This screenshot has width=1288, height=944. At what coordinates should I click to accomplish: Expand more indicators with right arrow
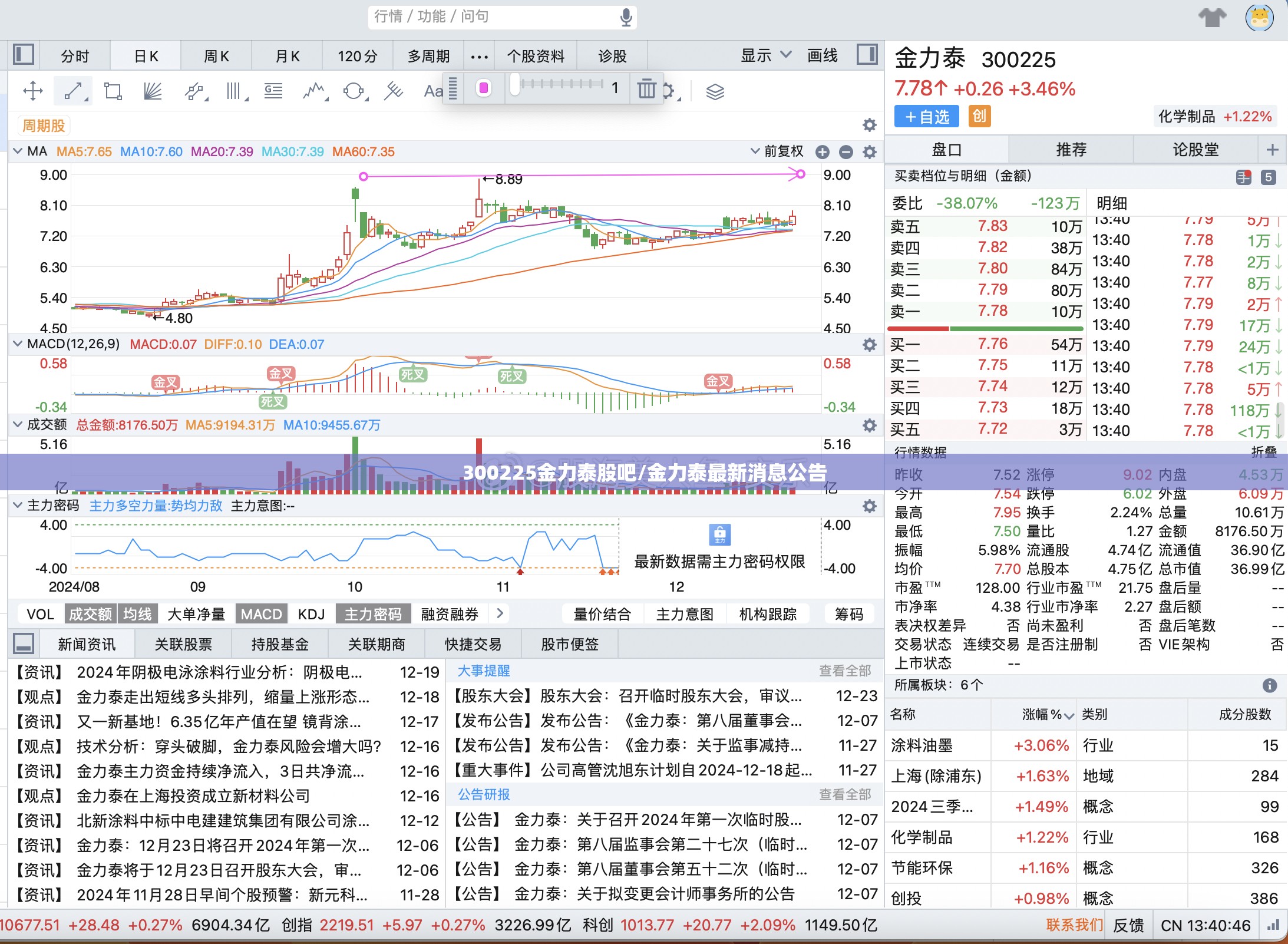point(500,613)
